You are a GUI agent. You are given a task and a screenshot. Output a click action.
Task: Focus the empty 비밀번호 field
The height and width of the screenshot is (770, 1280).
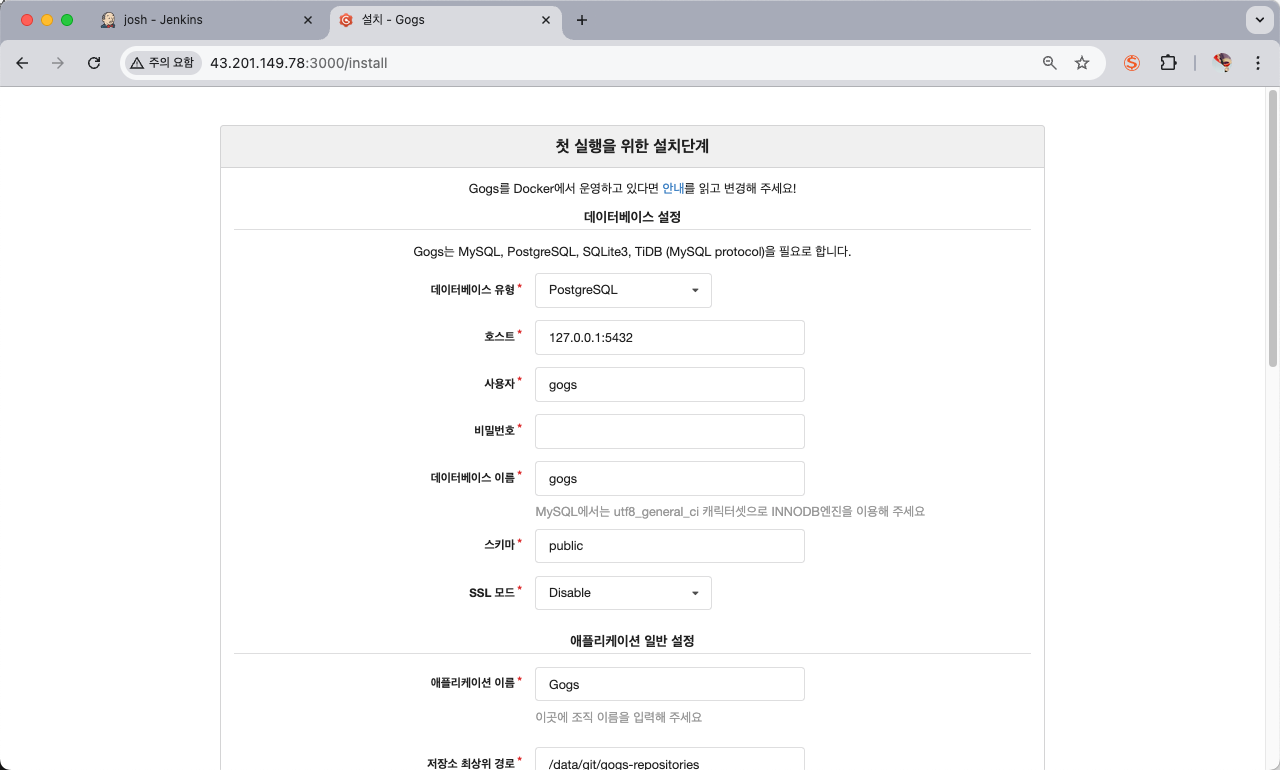(670, 431)
